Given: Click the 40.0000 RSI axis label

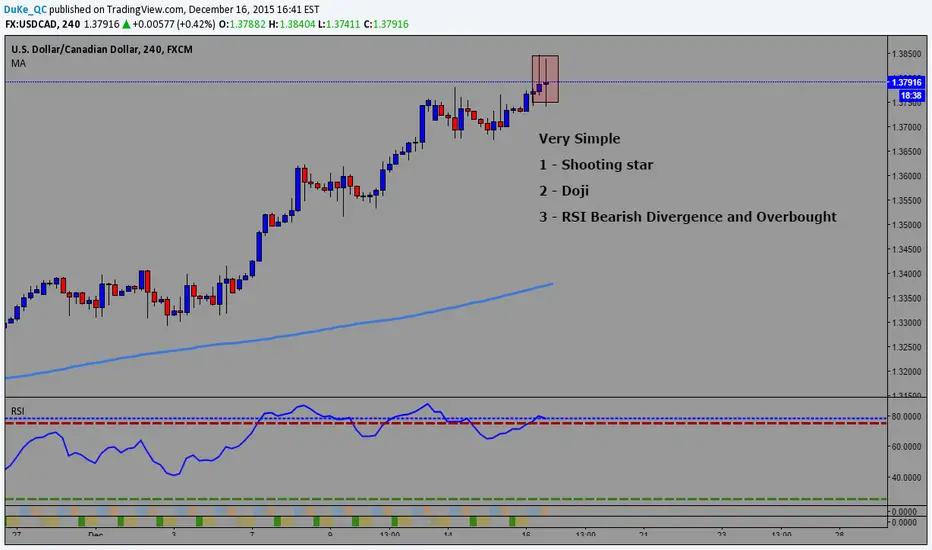Looking at the screenshot, I should pos(906,477).
